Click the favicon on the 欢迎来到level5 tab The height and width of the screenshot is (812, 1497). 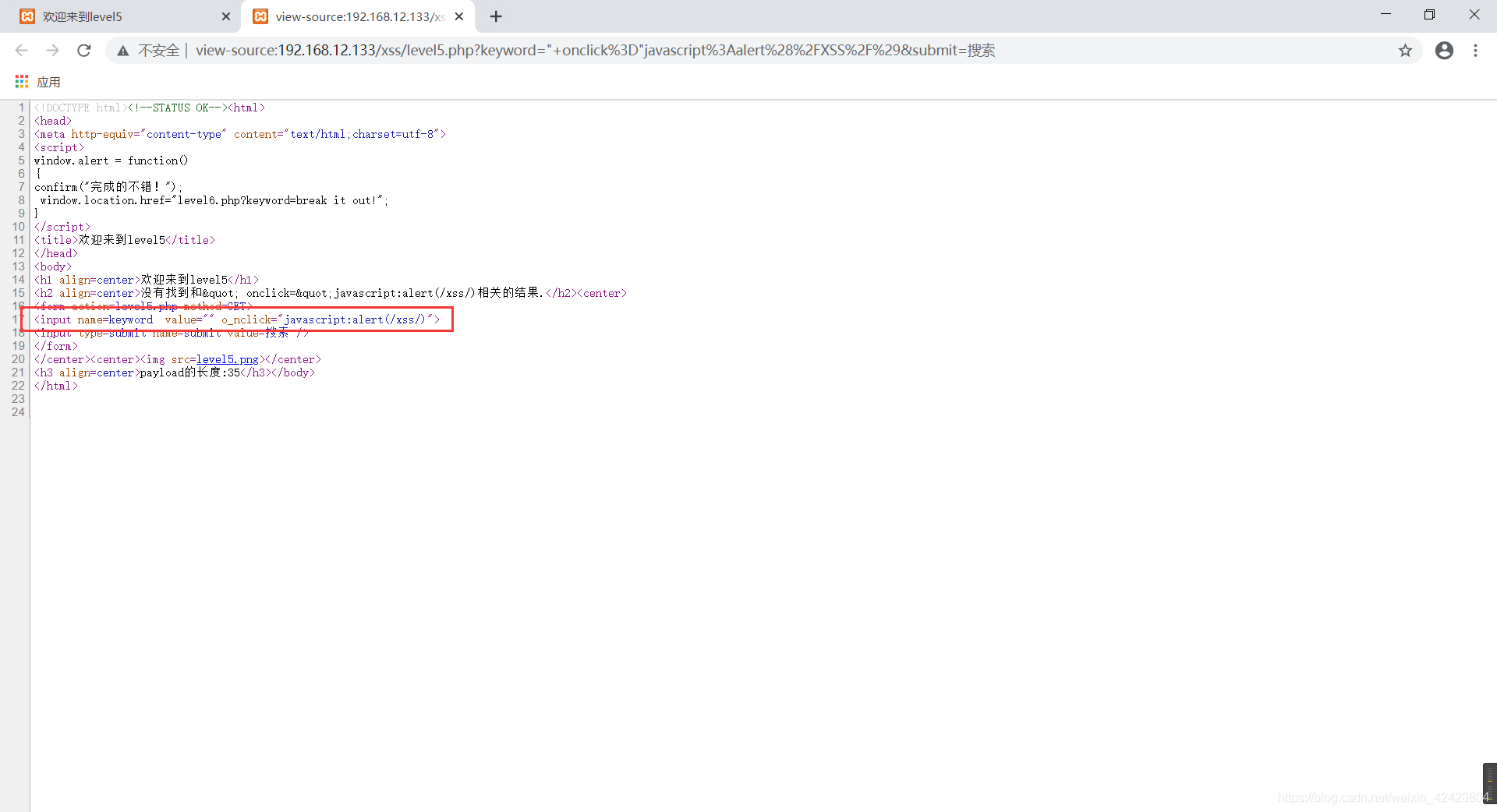point(27,16)
